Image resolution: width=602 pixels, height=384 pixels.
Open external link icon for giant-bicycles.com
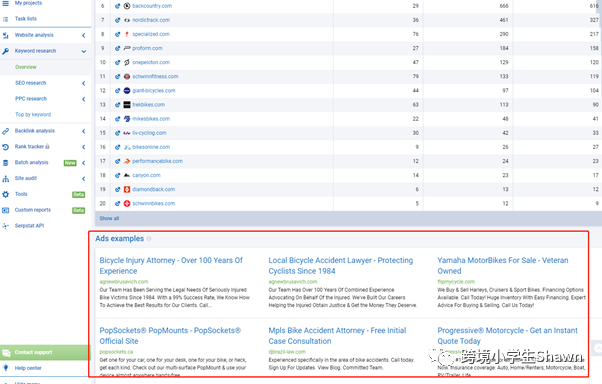coord(117,91)
